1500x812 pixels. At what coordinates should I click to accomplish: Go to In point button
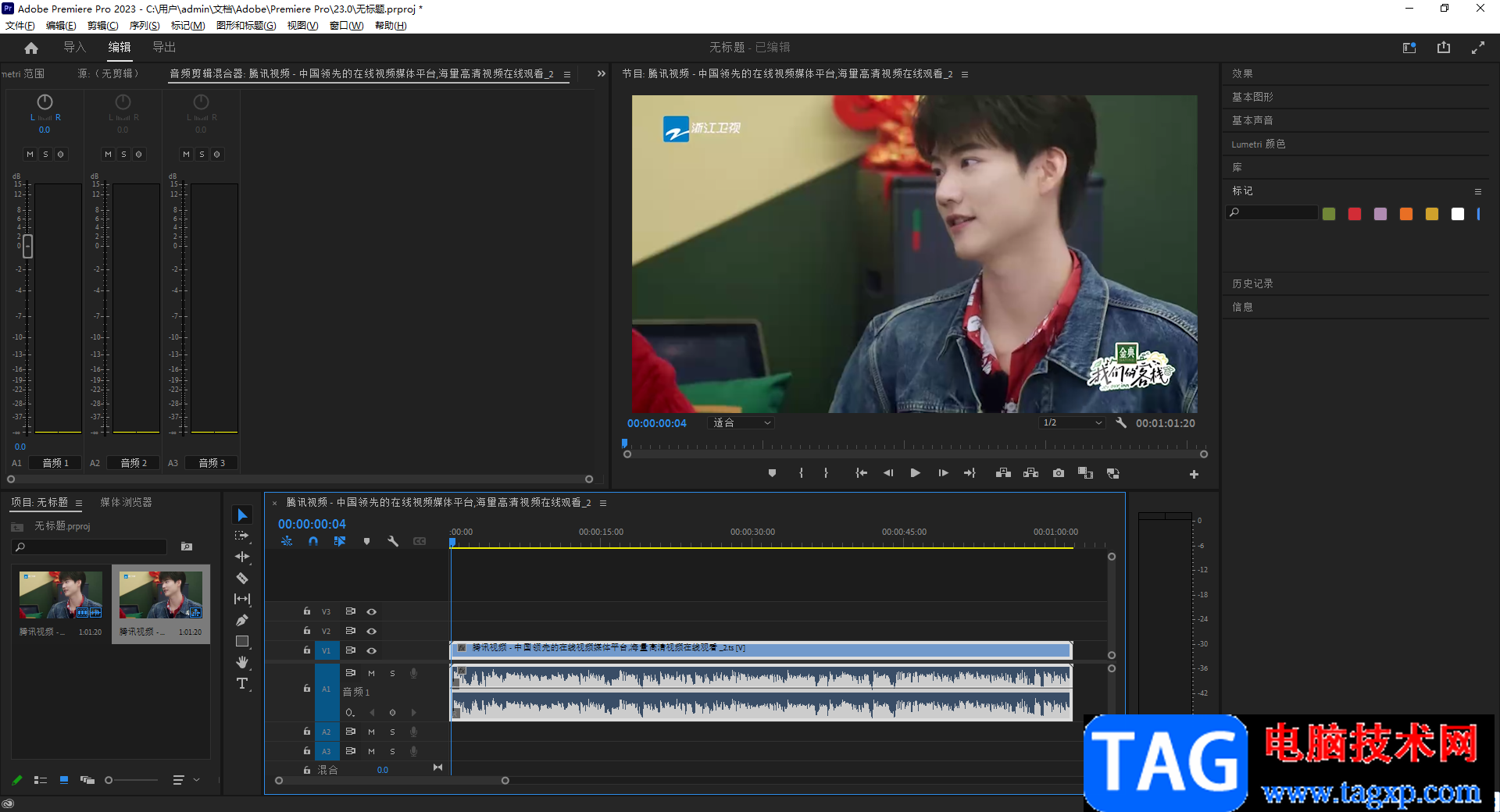[861, 473]
